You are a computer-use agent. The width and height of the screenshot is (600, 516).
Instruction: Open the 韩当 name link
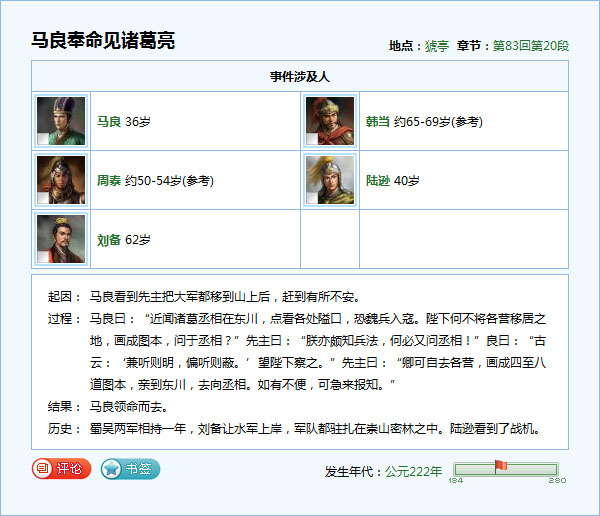click(377, 121)
